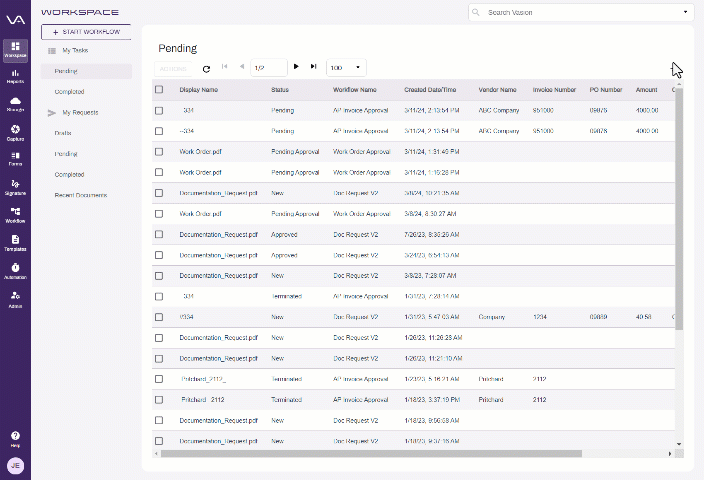
Task: Refresh the Pending list
Action: pyautogui.click(x=206, y=69)
